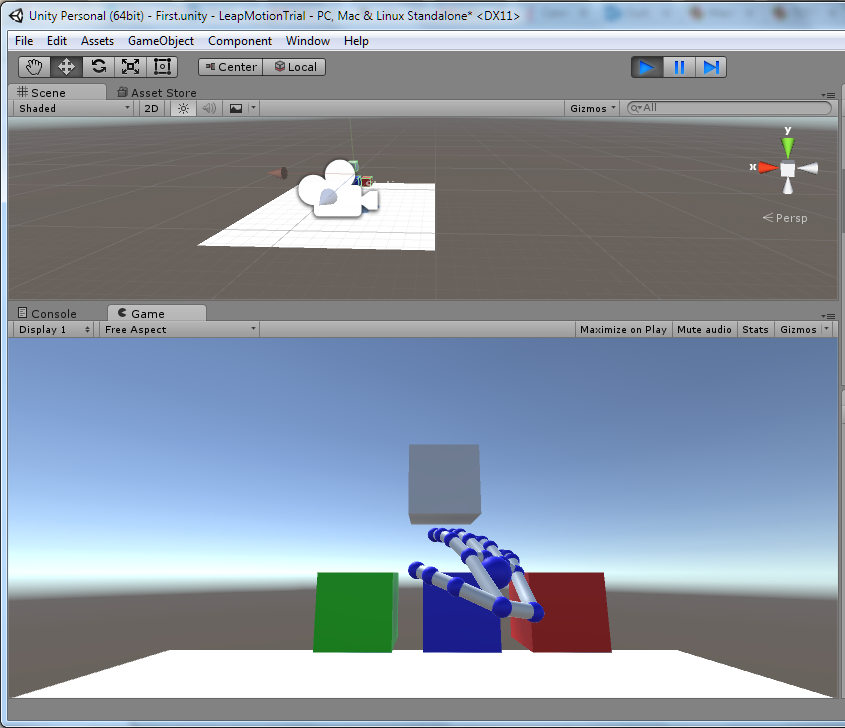The height and width of the screenshot is (728, 845).
Task: Select the Scale tool
Action: tap(130, 67)
